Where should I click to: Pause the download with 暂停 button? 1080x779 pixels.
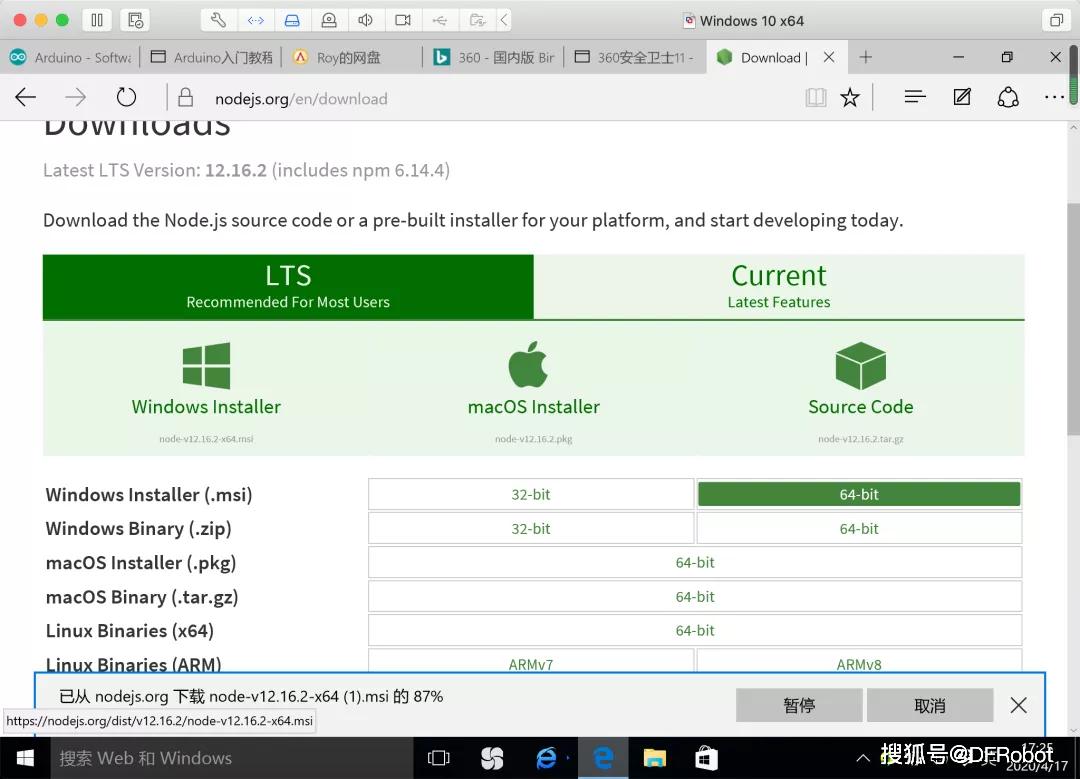click(x=799, y=705)
